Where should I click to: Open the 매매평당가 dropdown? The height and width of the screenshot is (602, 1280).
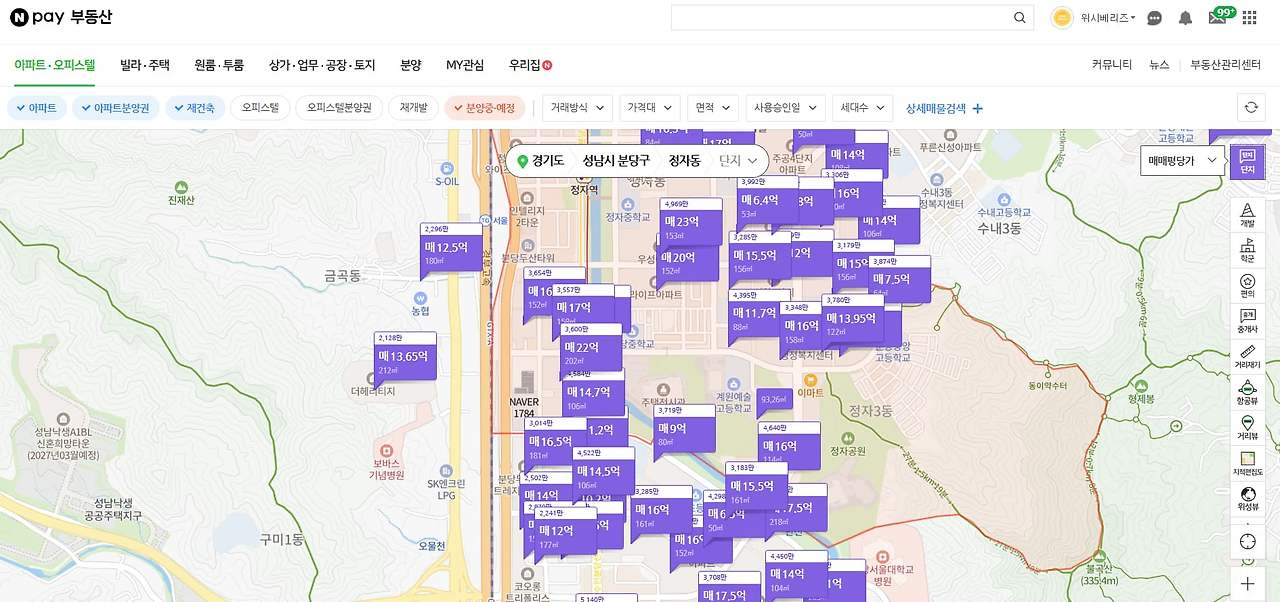pyautogui.click(x=1182, y=160)
